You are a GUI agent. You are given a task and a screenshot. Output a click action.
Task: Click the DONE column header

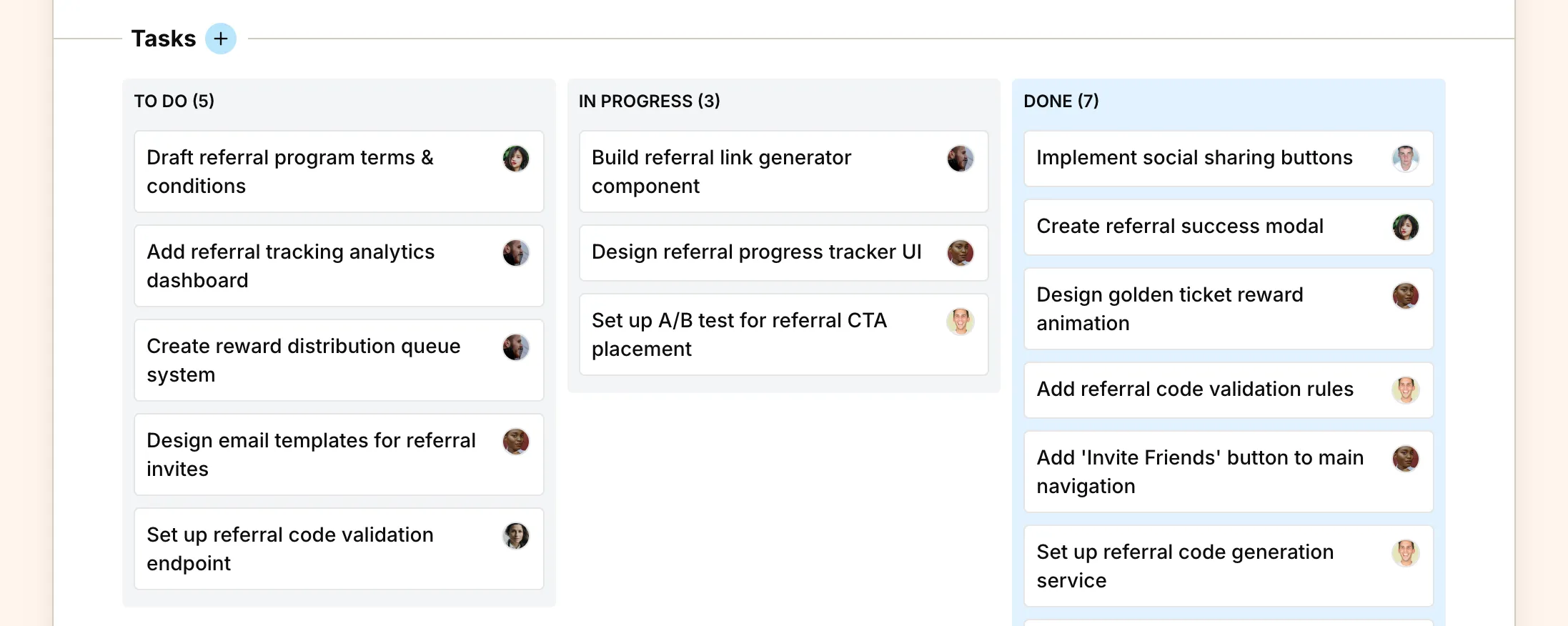tap(1062, 101)
